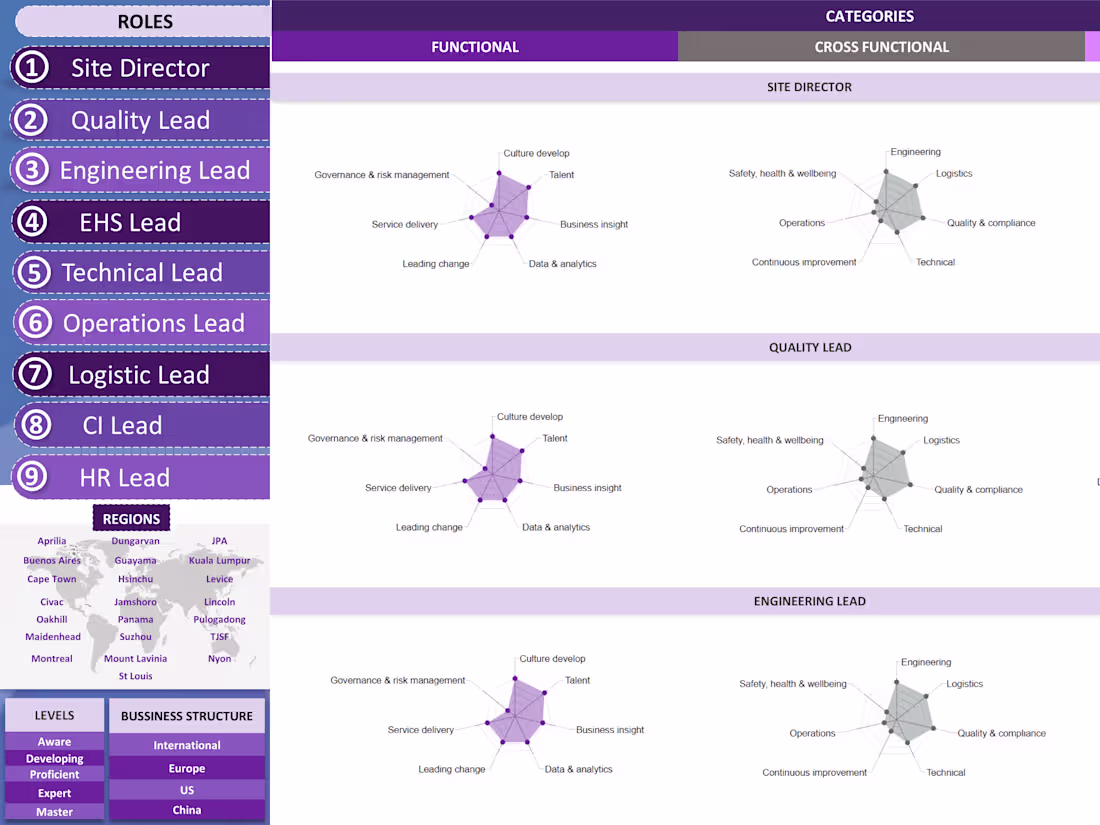Image resolution: width=1100 pixels, height=825 pixels.
Task: Click Site Director functional radar chart
Action: [x=471, y=208]
